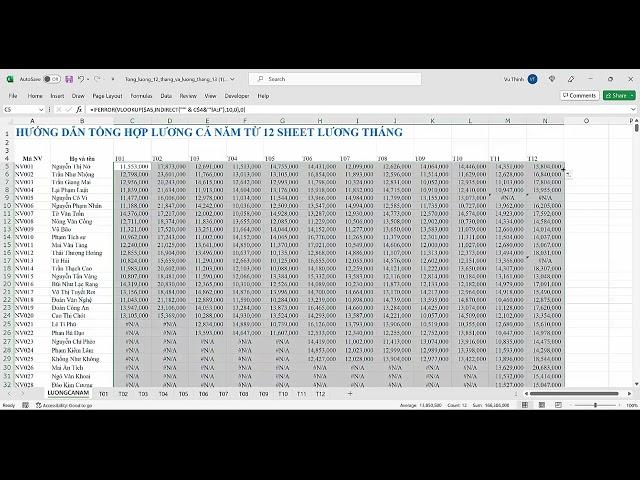The height and width of the screenshot is (480, 640).
Task: Undo the last action
Action: [x=81, y=79]
